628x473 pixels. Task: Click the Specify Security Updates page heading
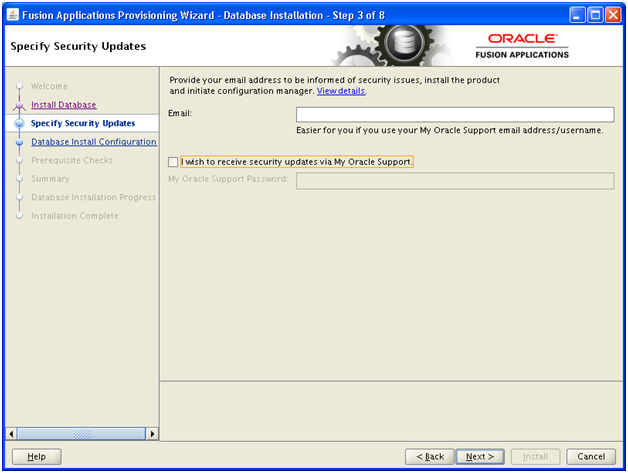point(78,46)
